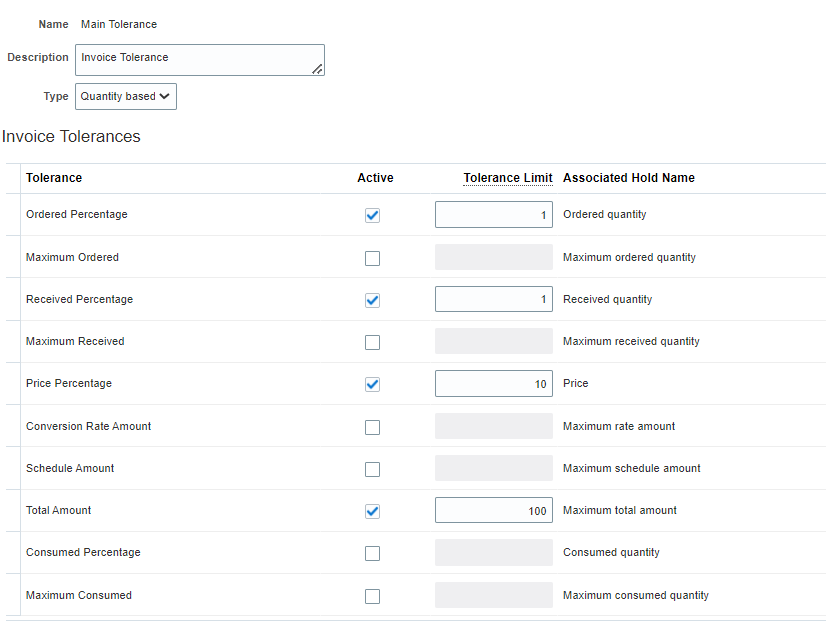Viewport: 826px width, 629px height.
Task: Enable the Conversion Rate Amount active checkbox
Action: (372, 427)
